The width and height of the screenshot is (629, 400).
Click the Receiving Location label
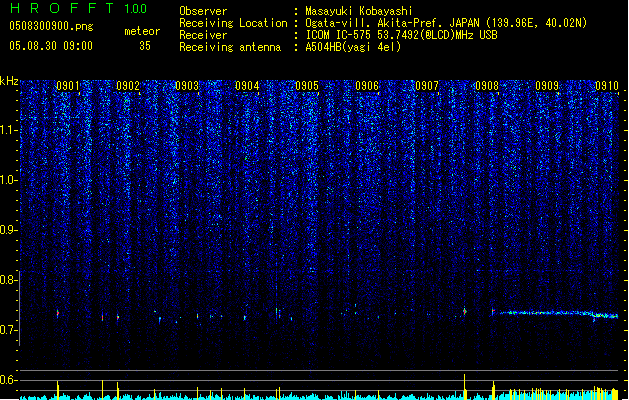233,23
